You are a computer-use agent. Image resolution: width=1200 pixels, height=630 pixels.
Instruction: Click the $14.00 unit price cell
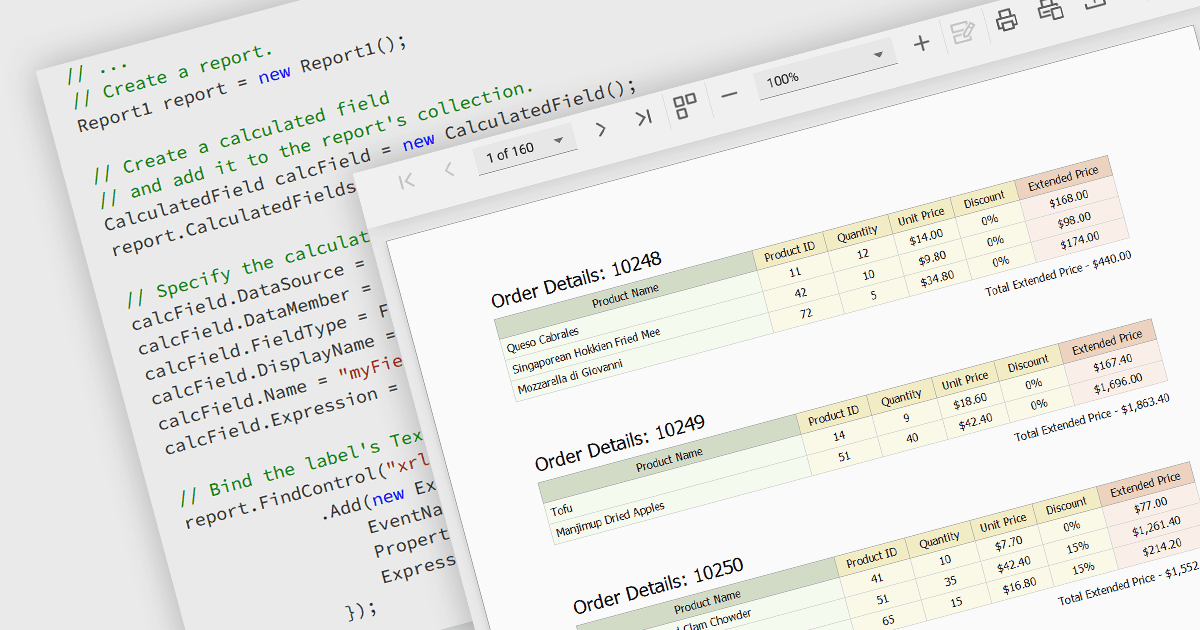pos(927,236)
